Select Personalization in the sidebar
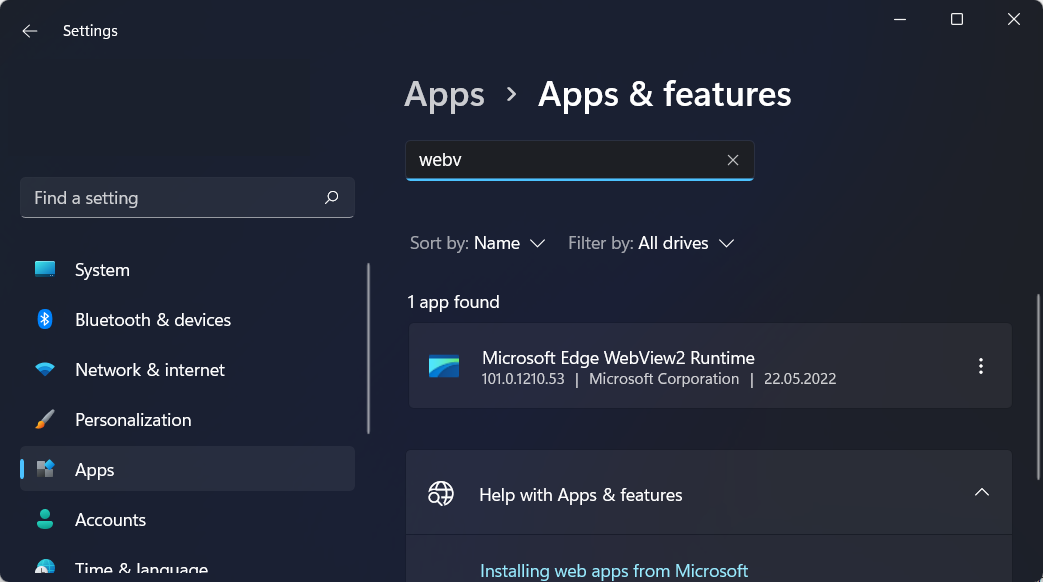Screen dimensions: 1043x582 [188, 419]
